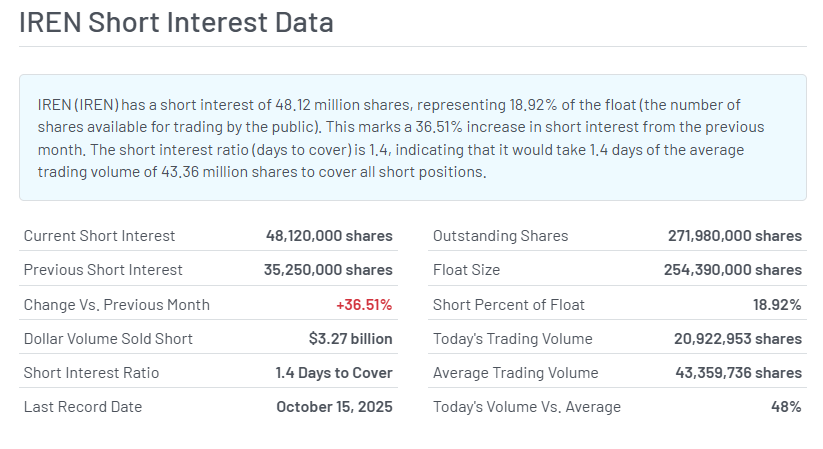Image resolution: width=823 pixels, height=449 pixels.
Task: Click the Current Short Interest label
Action: tap(99, 236)
